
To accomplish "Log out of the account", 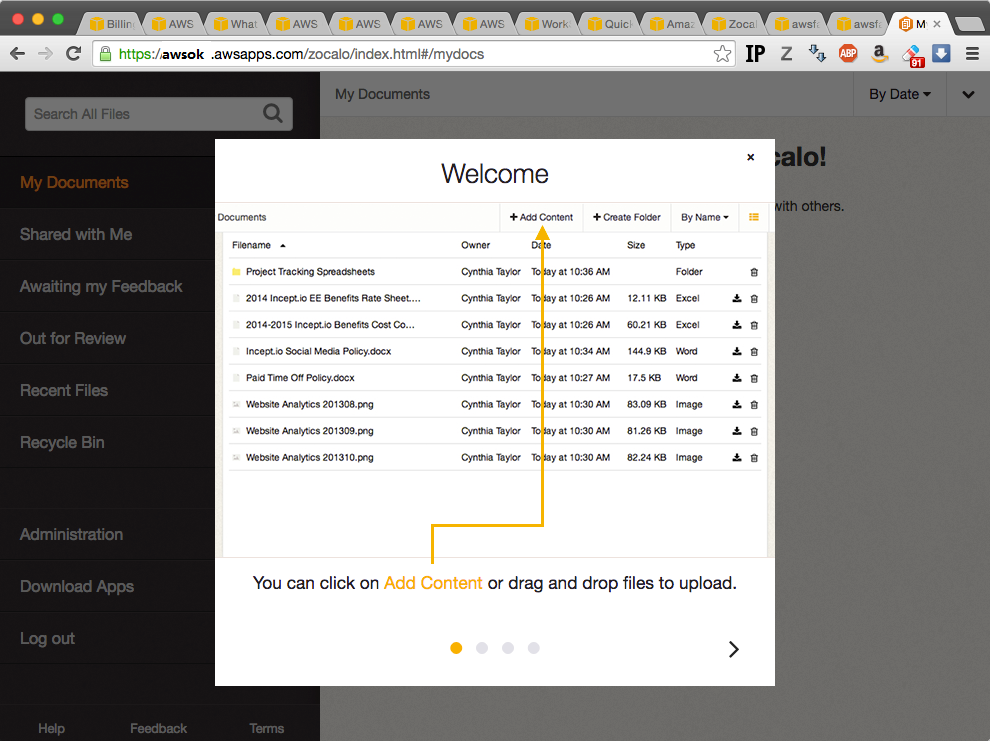I will point(47,638).
